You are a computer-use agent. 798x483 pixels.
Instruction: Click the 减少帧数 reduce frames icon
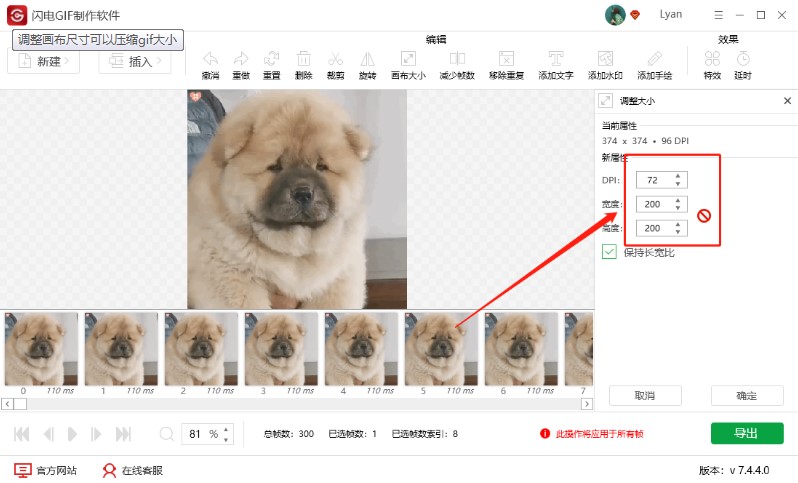(x=457, y=59)
